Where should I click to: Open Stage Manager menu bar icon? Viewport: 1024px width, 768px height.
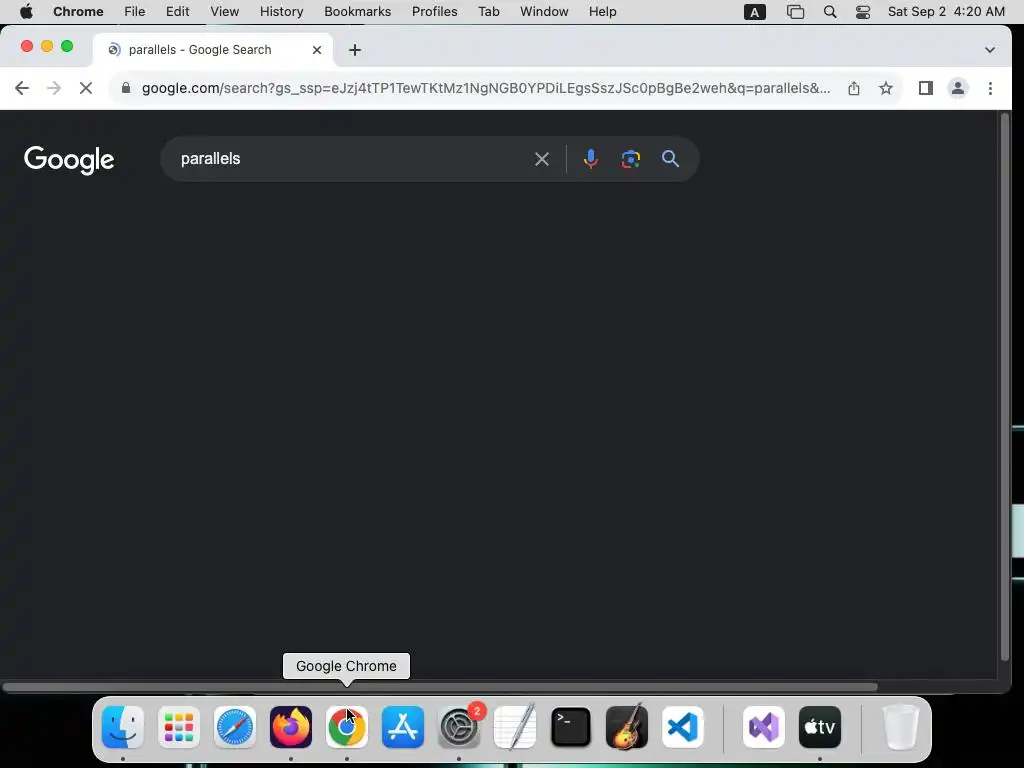(x=795, y=12)
